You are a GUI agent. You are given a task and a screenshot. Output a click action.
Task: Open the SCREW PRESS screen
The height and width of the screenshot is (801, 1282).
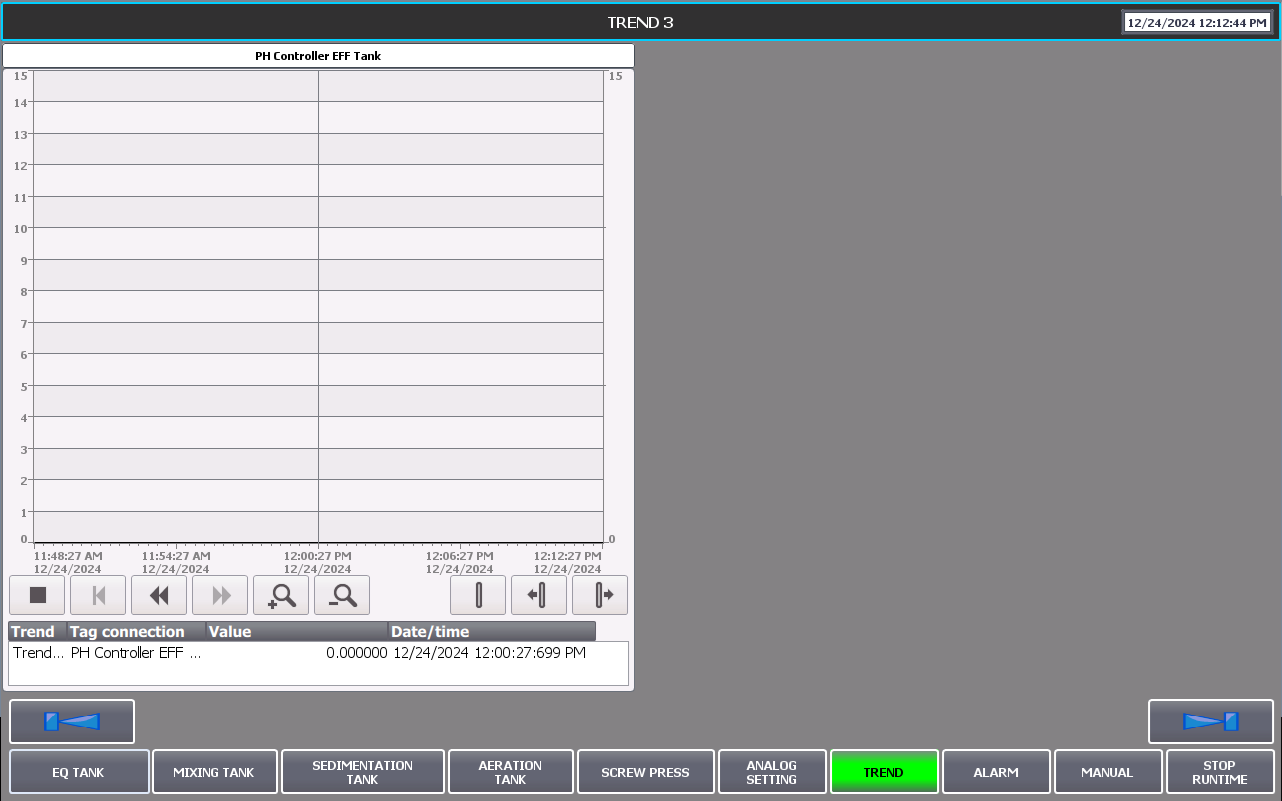(x=645, y=772)
